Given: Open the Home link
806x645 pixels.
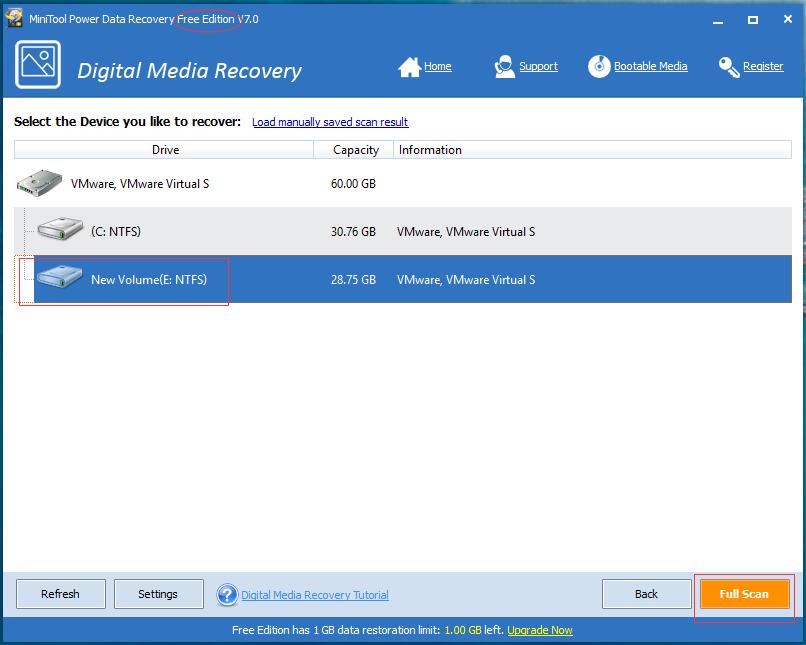Looking at the screenshot, I should pos(438,66).
